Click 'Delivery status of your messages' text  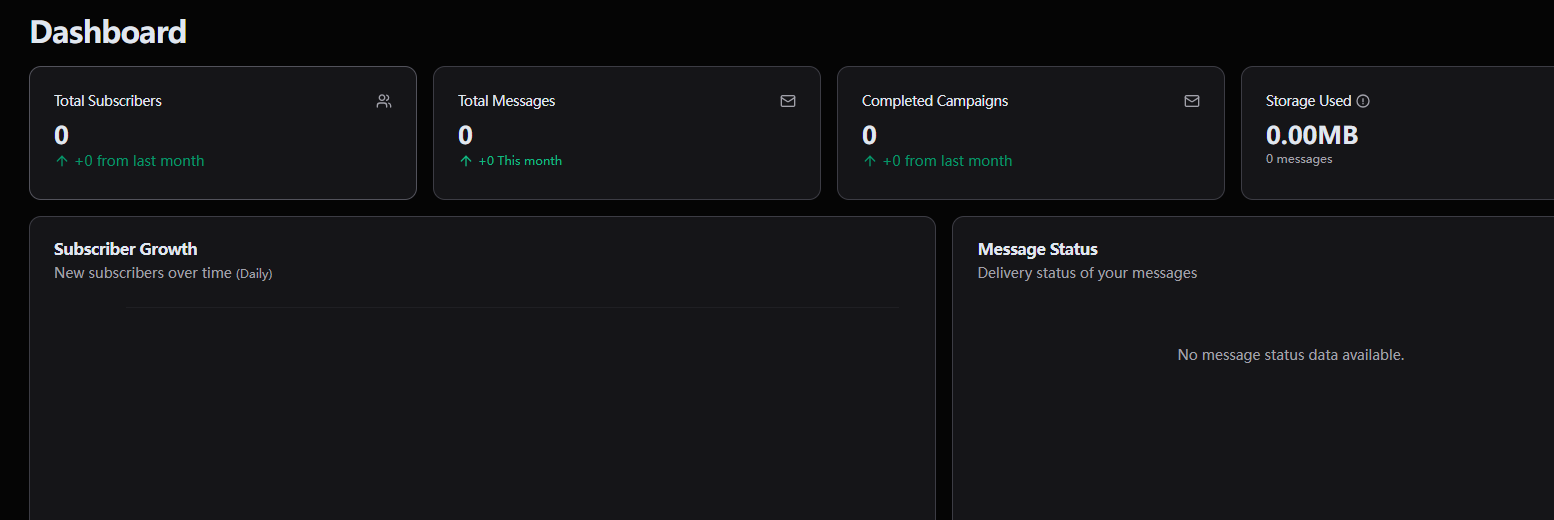coord(1087,273)
